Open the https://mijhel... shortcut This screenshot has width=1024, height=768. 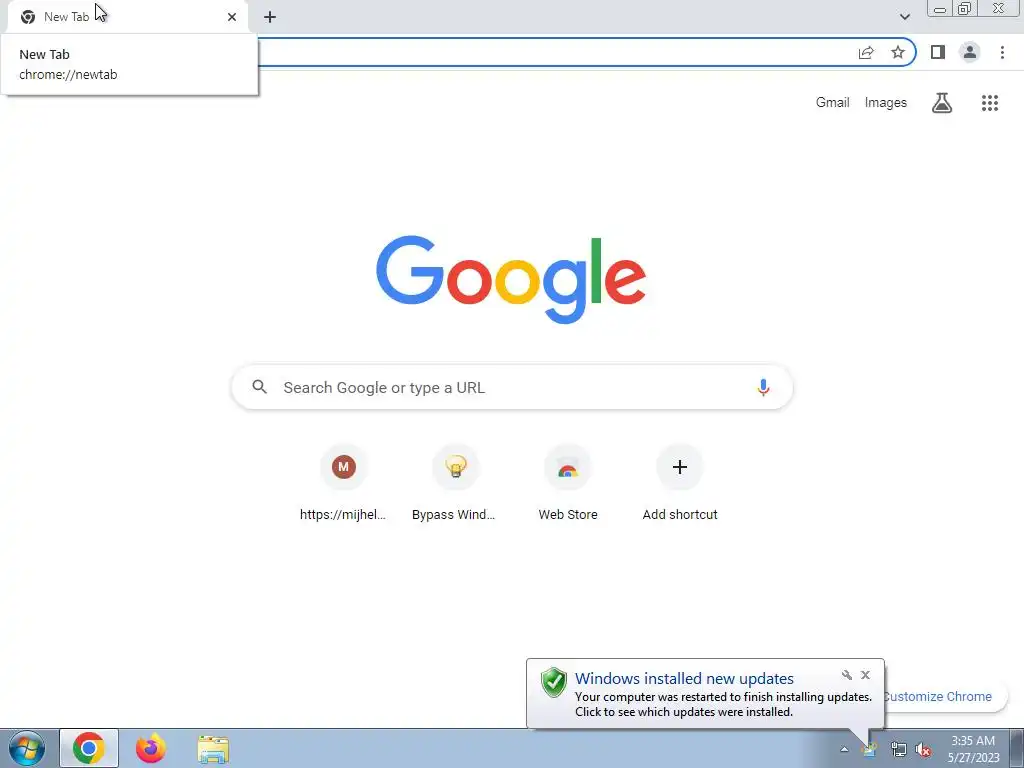point(344,483)
